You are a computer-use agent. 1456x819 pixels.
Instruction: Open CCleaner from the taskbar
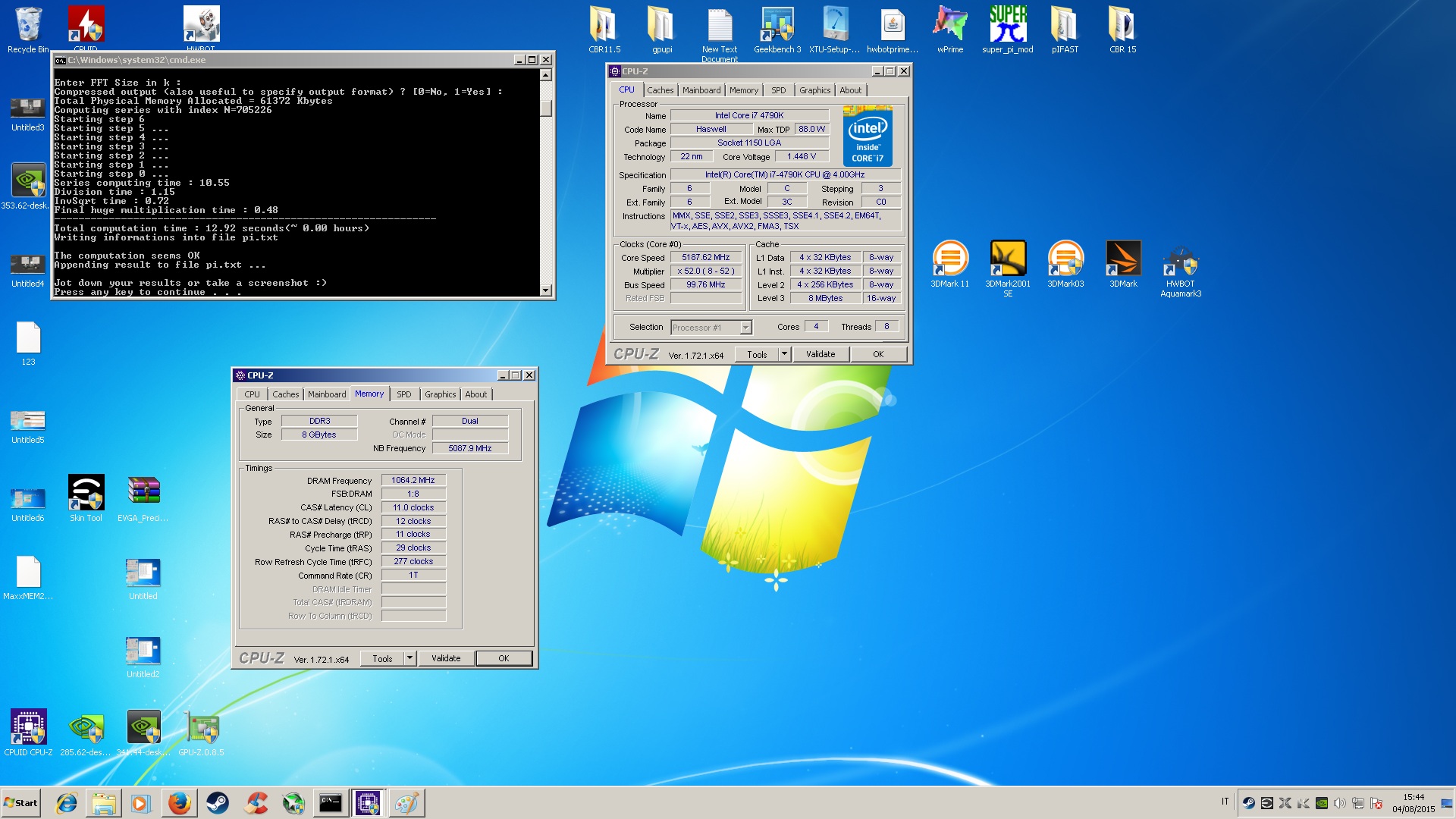(x=256, y=803)
